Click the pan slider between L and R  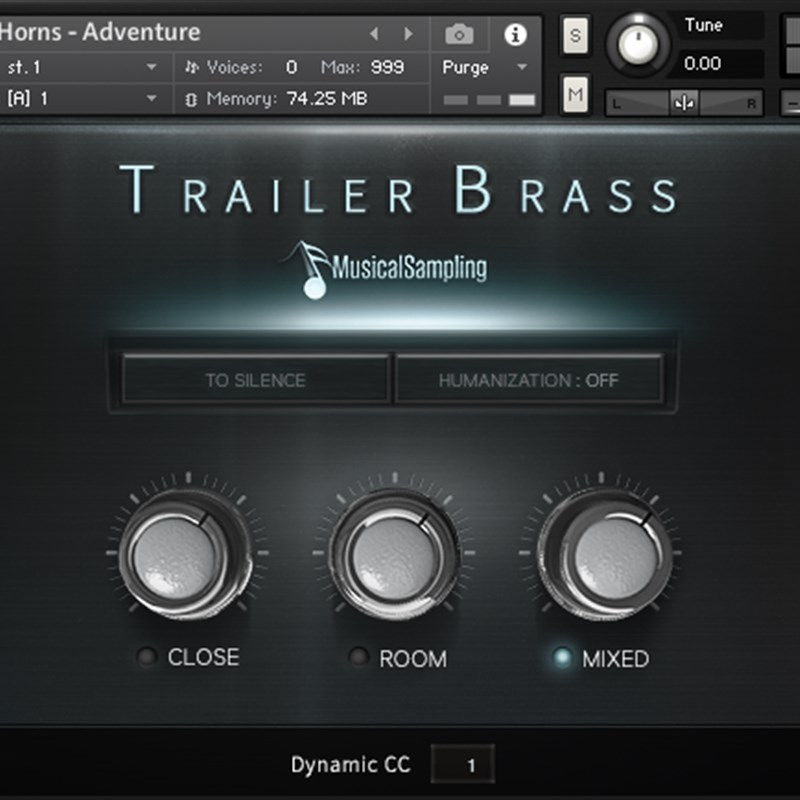point(684,103)
